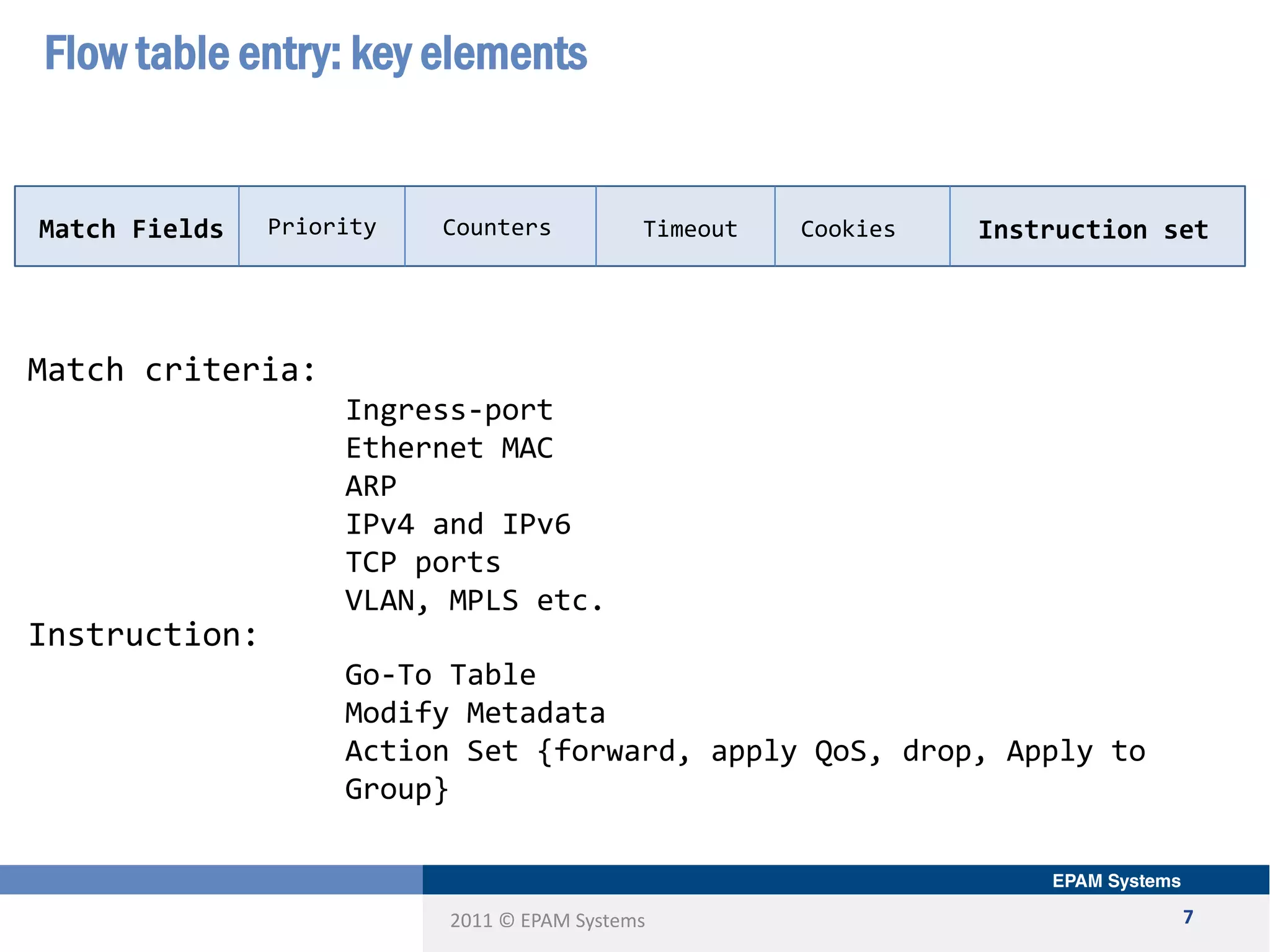Select the 'Priority' table cell
The image size is (1270, 952).
pyautogui.click(x=322, y=226)
